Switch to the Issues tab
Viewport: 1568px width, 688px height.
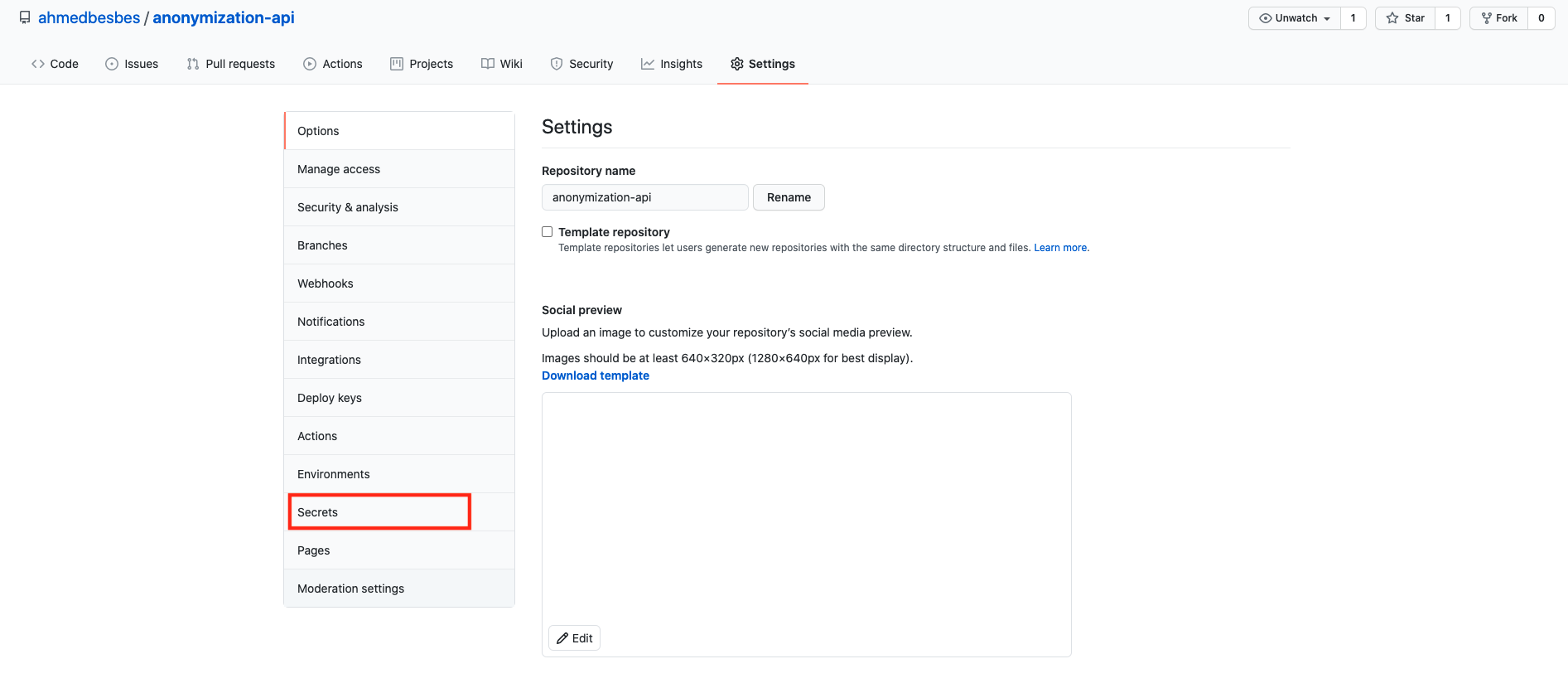point(132,64)
